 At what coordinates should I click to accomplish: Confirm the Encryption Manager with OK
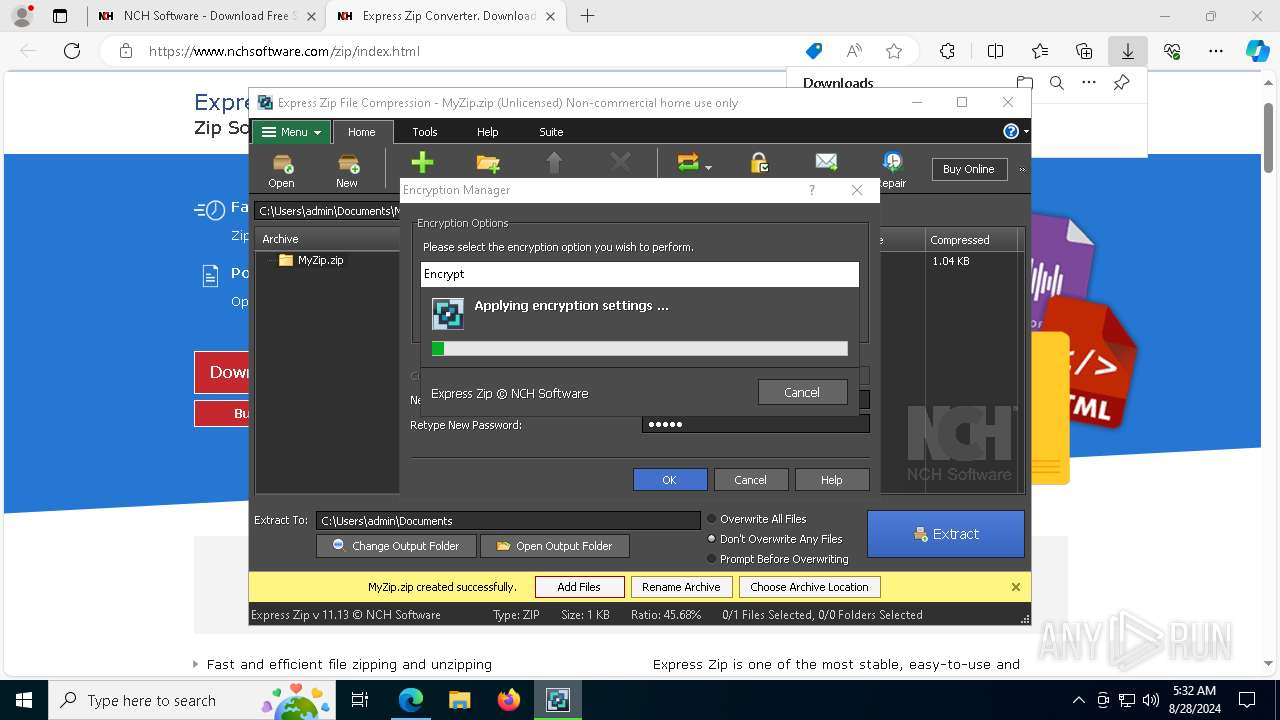669,480
